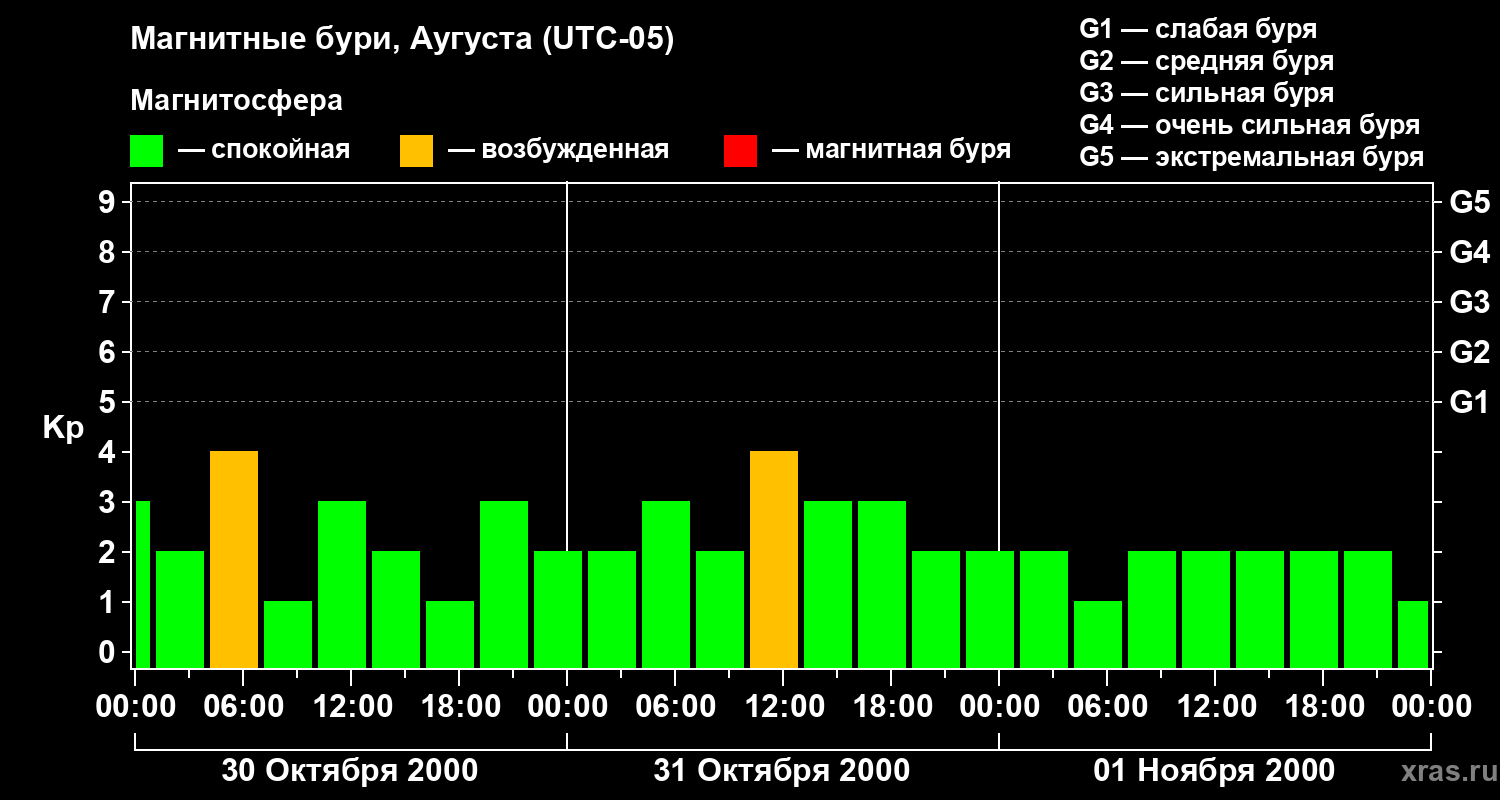The width and height of the screenshot is (1500, 800).
Task: Click the G1 — слабая буря line
Action: [x=1198, y=28]
